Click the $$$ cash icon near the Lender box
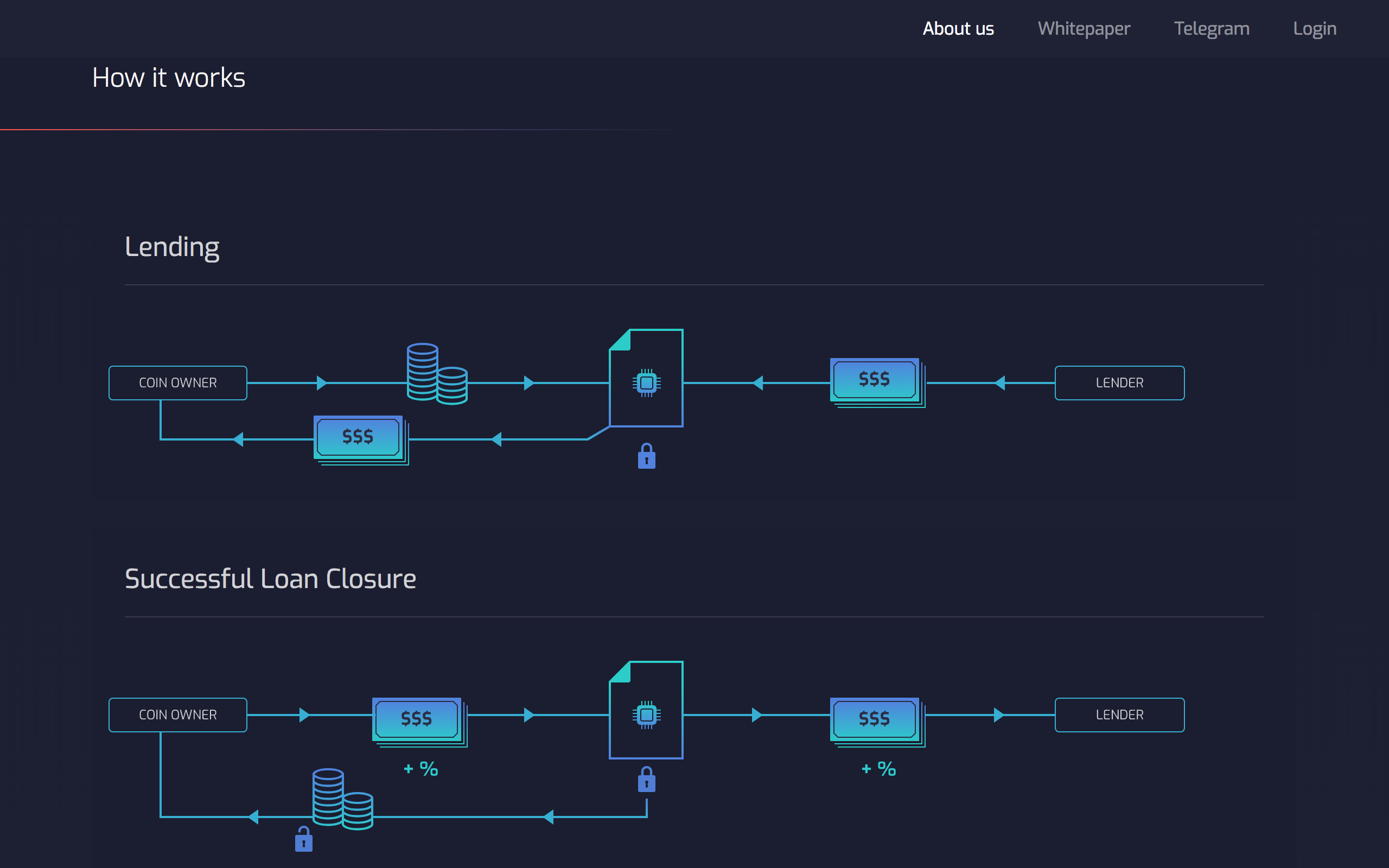1389x868 pixels. 874,379
